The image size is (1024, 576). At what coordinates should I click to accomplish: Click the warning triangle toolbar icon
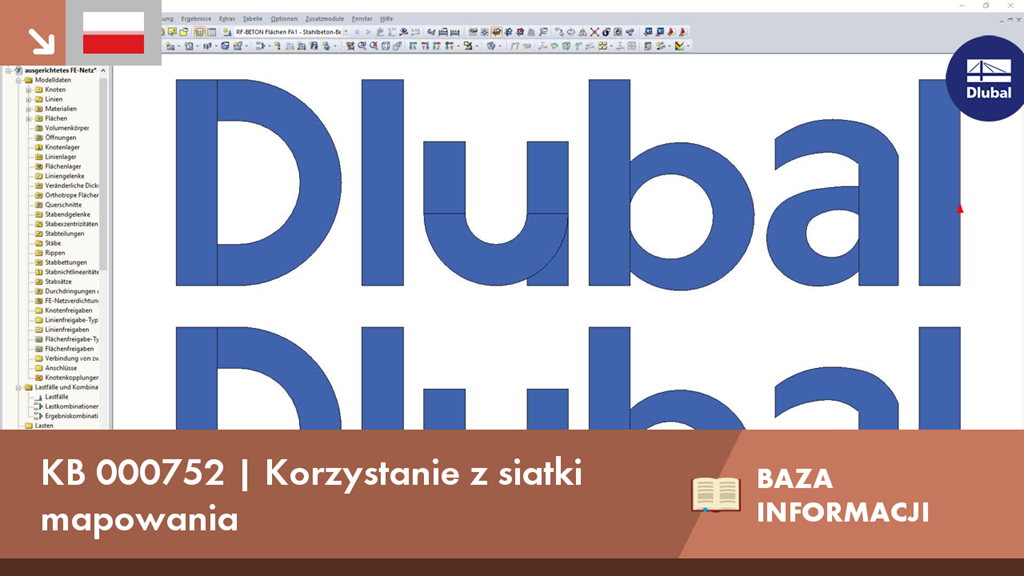583,32
